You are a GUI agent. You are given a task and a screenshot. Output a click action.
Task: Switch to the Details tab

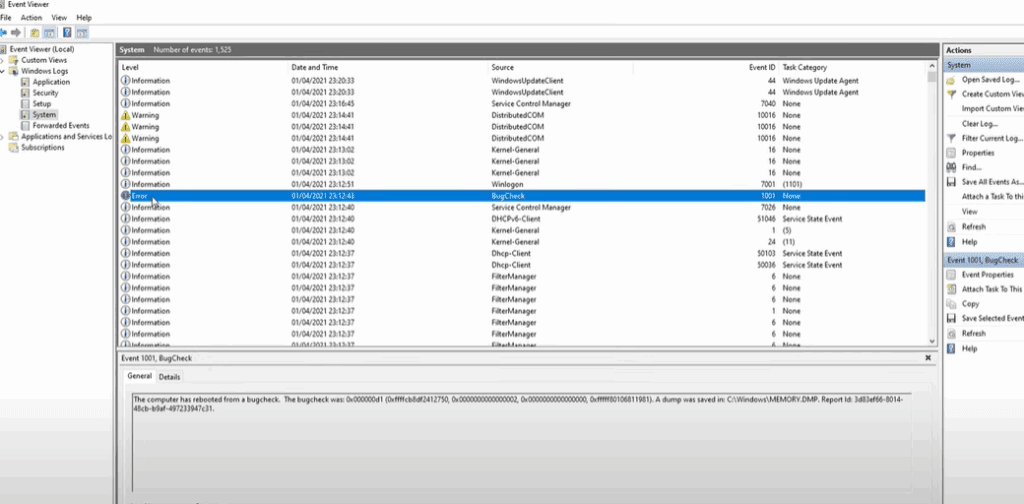[x=169, y=377]
